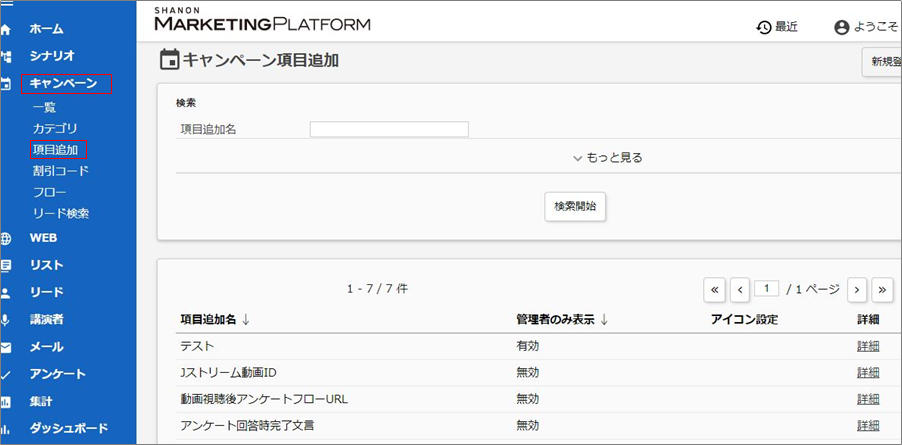Screen dimensions: 902x445
Task: Click the 検索開始 button
Action: coord(575,206)
